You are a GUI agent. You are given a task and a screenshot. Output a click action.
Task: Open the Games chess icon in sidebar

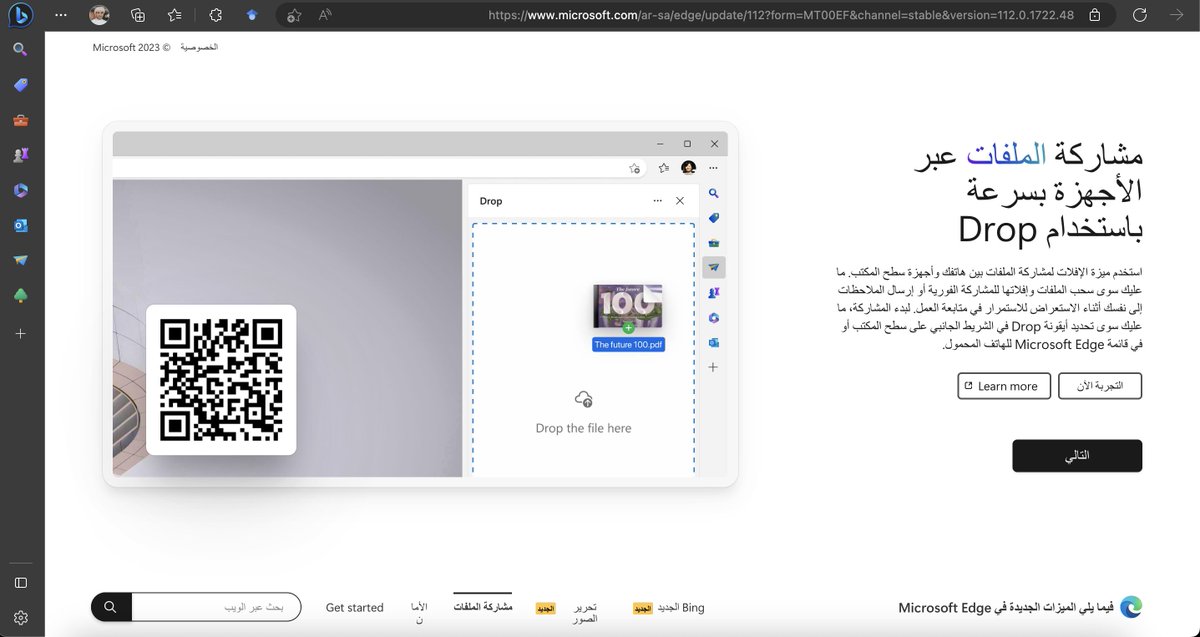(20, 155)
